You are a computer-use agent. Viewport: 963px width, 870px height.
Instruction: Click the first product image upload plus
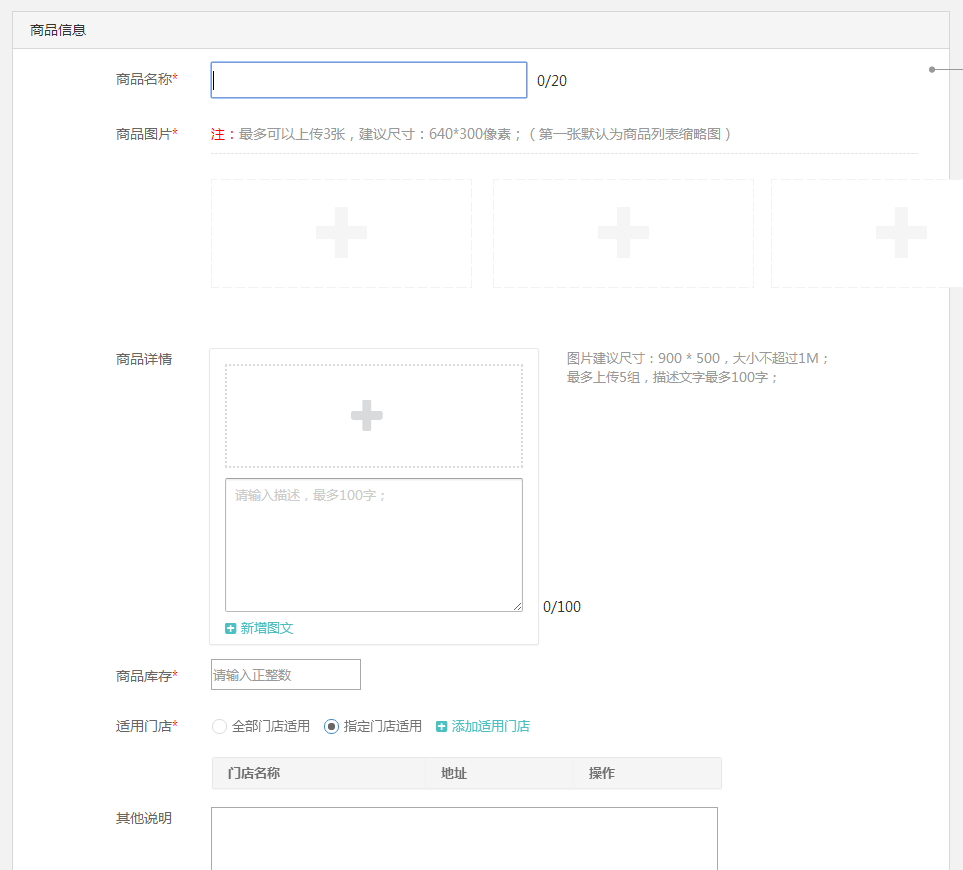[341, 232]
